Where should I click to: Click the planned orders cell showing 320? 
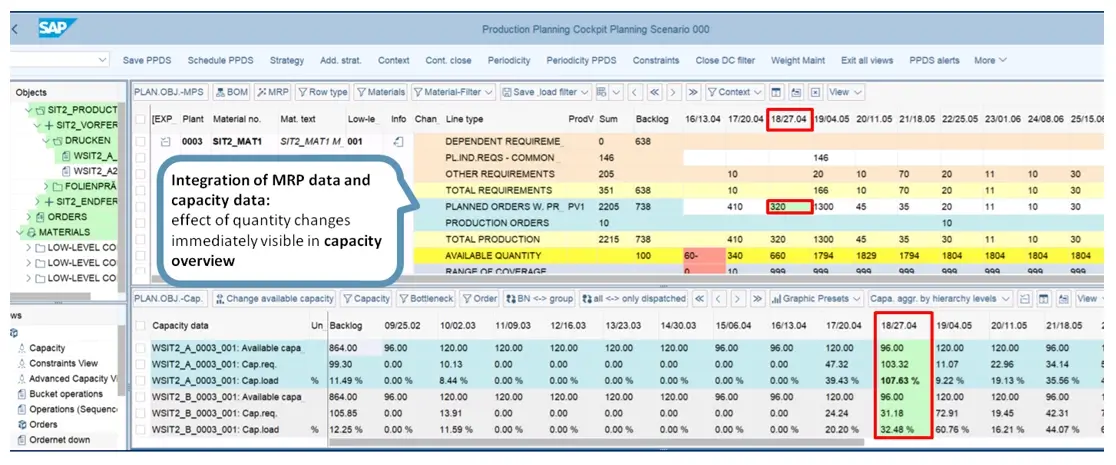point(789,207)
